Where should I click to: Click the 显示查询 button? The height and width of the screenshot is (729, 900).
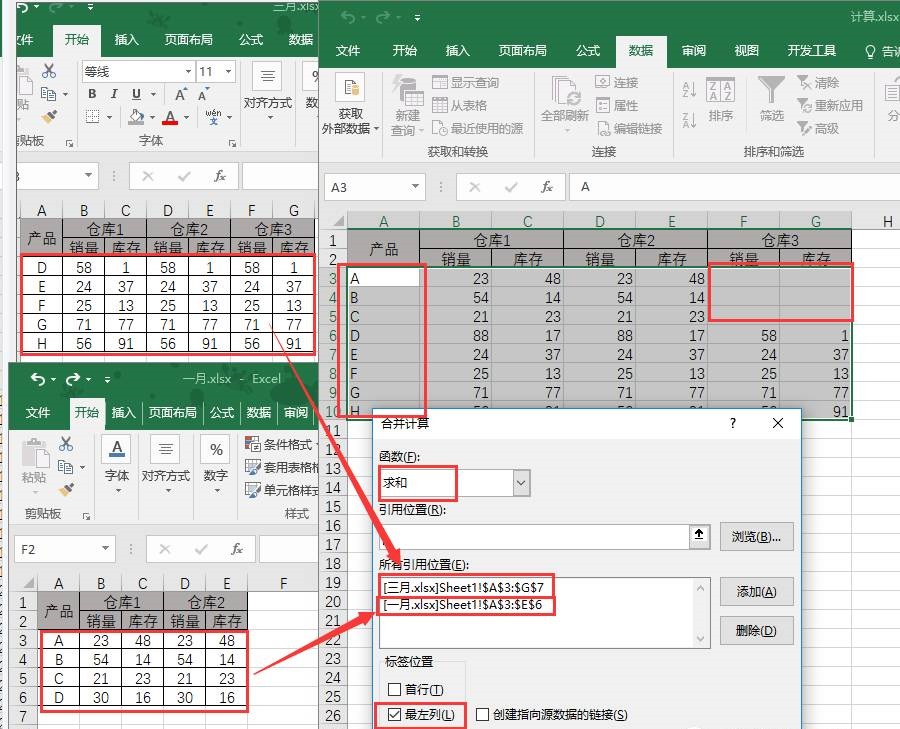465,82
